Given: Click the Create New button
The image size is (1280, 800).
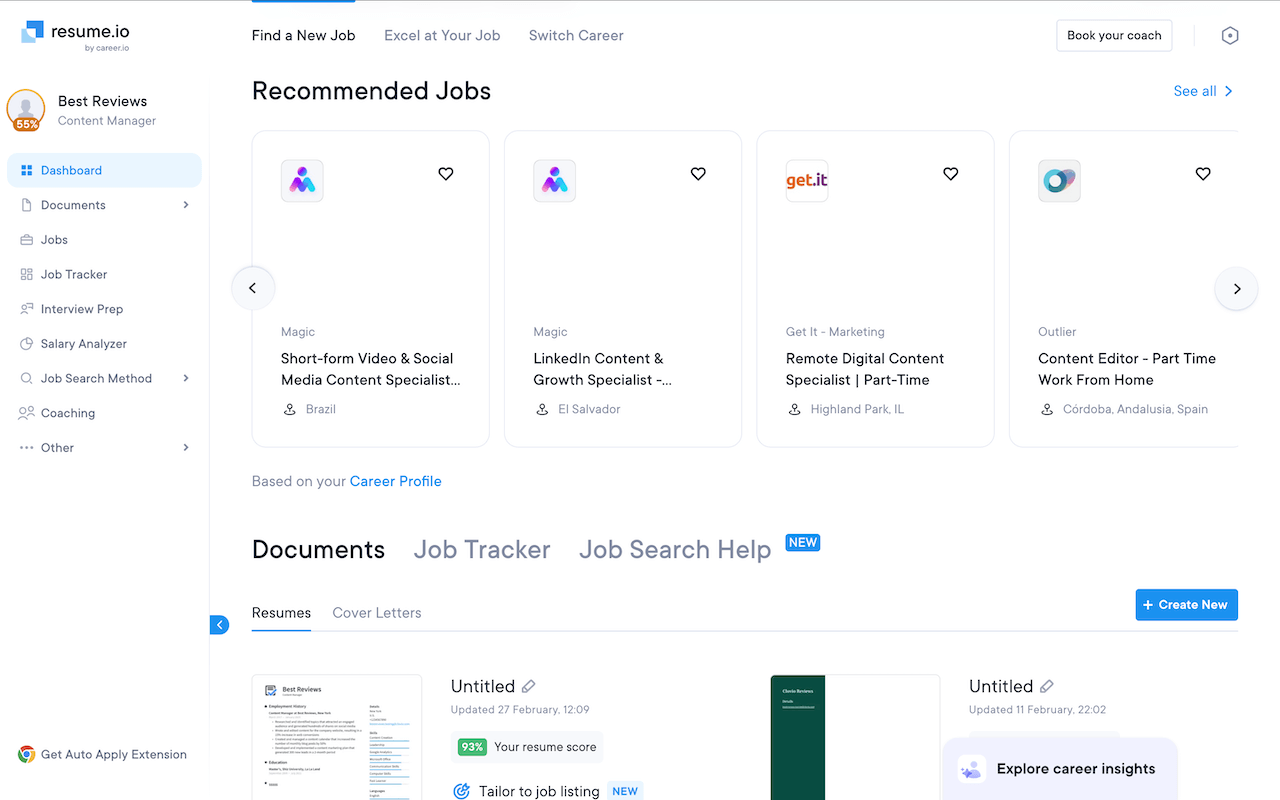Looking at the screenshot, I should coord(1186,605).
